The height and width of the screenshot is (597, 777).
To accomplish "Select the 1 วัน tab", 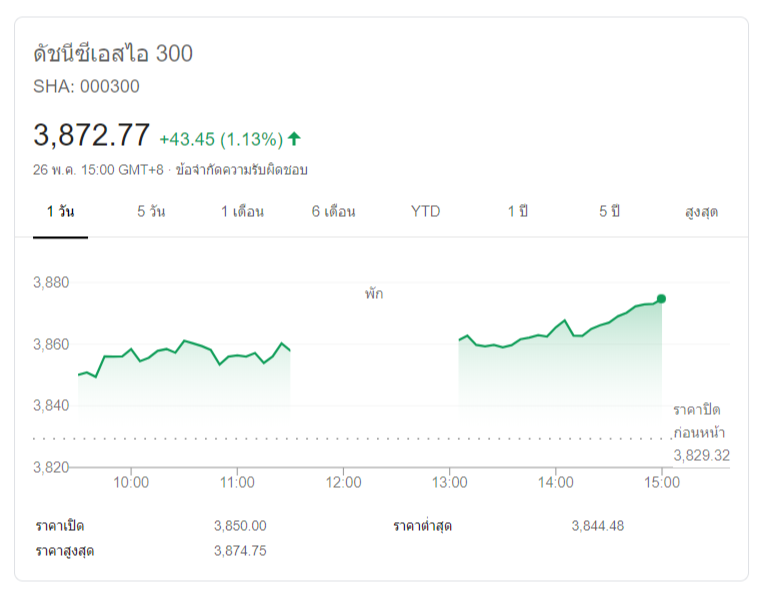I will tap(60, 212).
